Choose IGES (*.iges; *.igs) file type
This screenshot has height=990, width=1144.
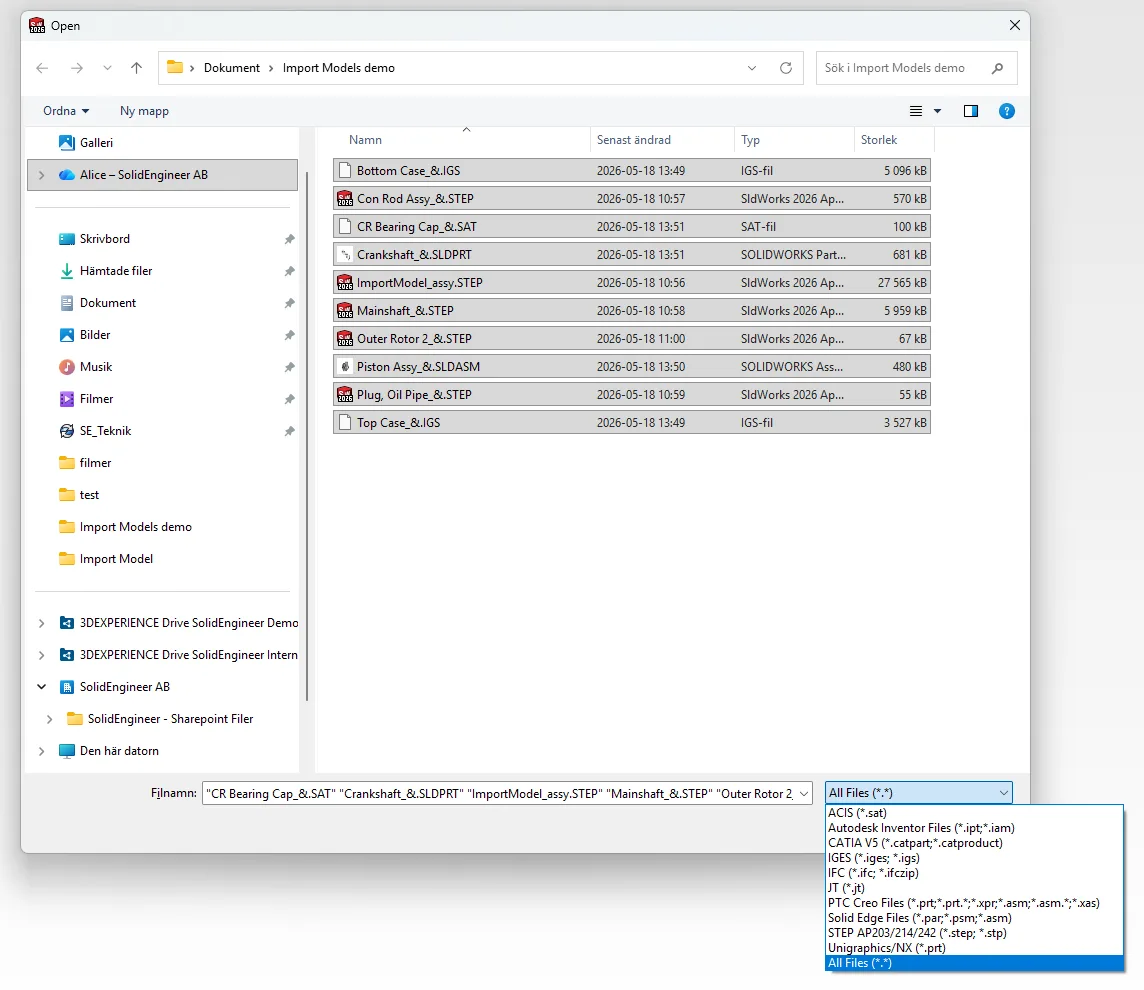(974, 858)
